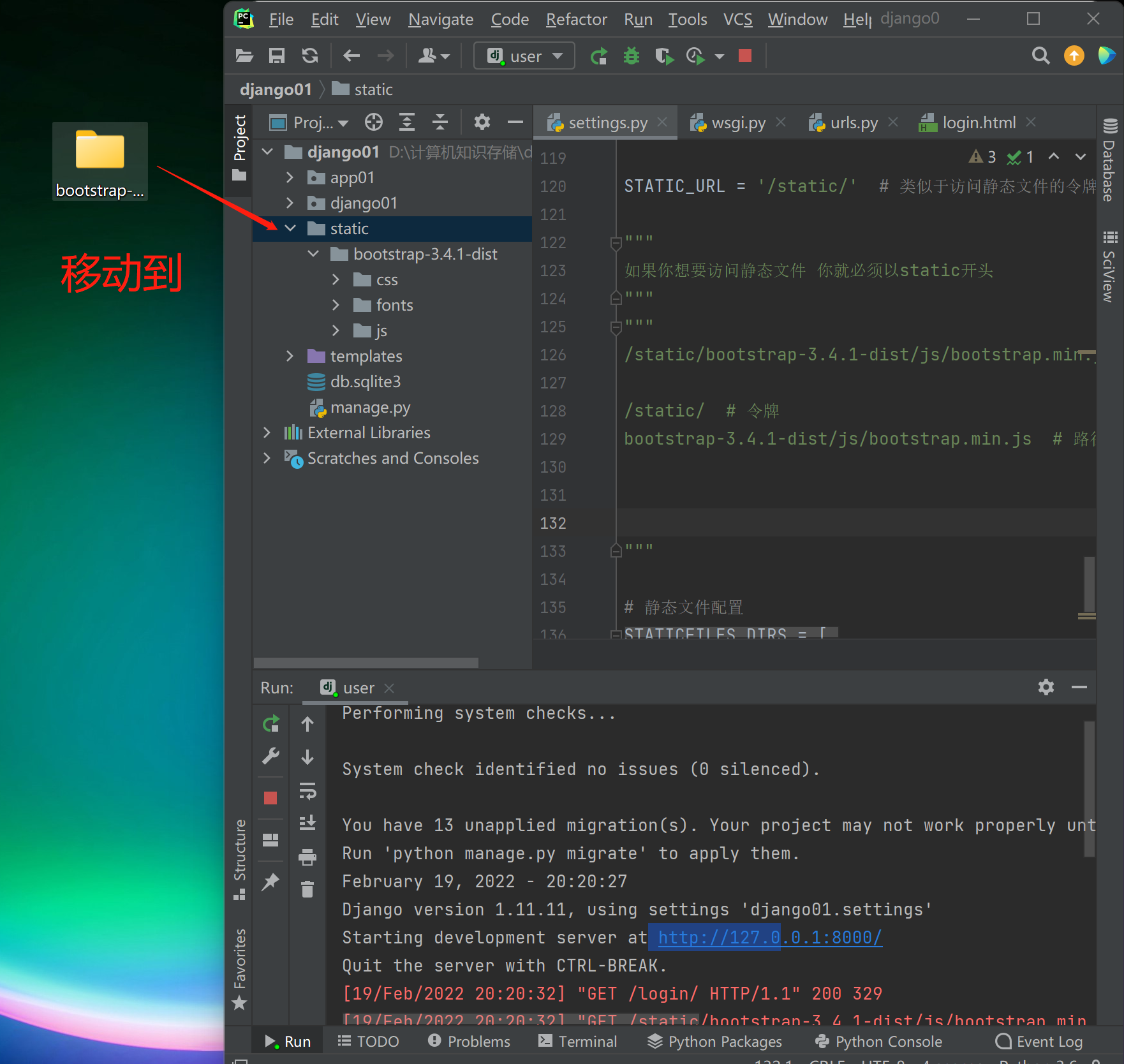Jump to next highlighted error arrow
1124x1064 pixels.
1080,156
